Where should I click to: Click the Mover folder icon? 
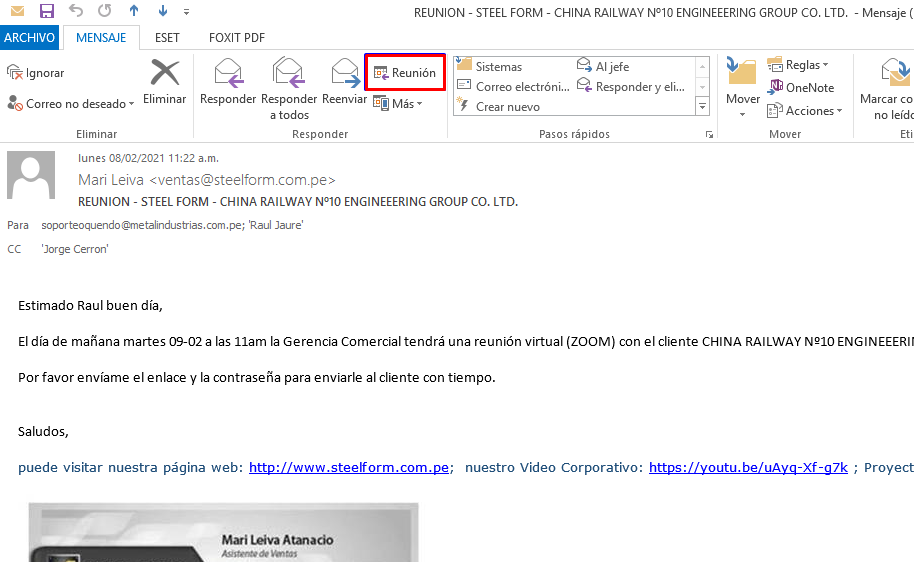click(x=742, y=73)
